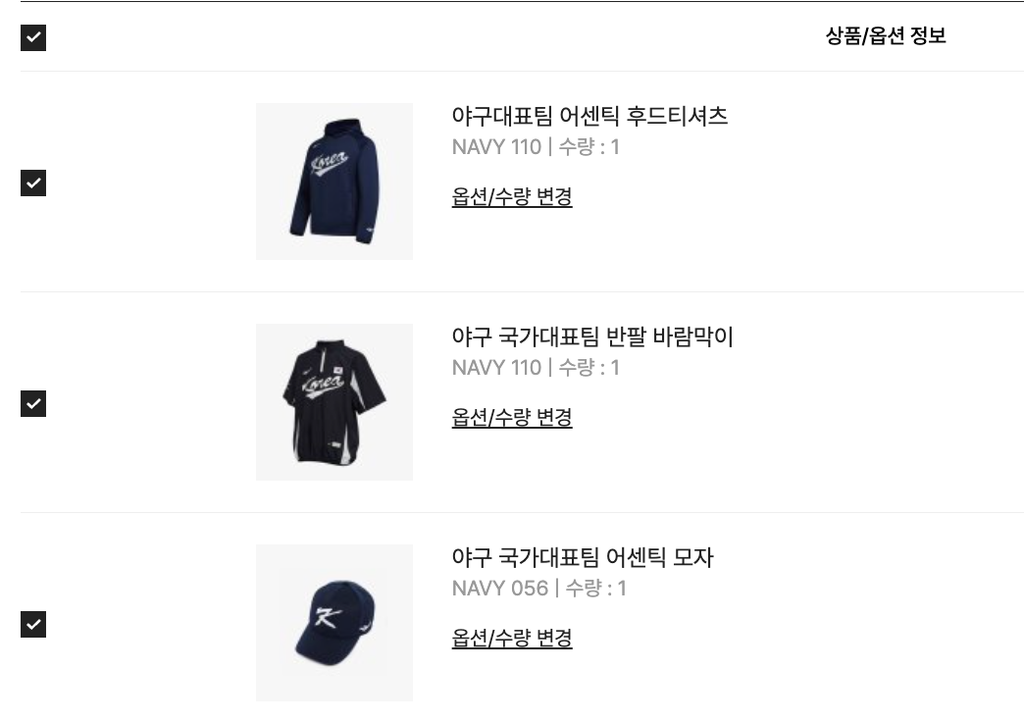Open 옵션/수량 변경 for the 어센틱 모자
1024x724 pixels.
[x=512, y=638]
